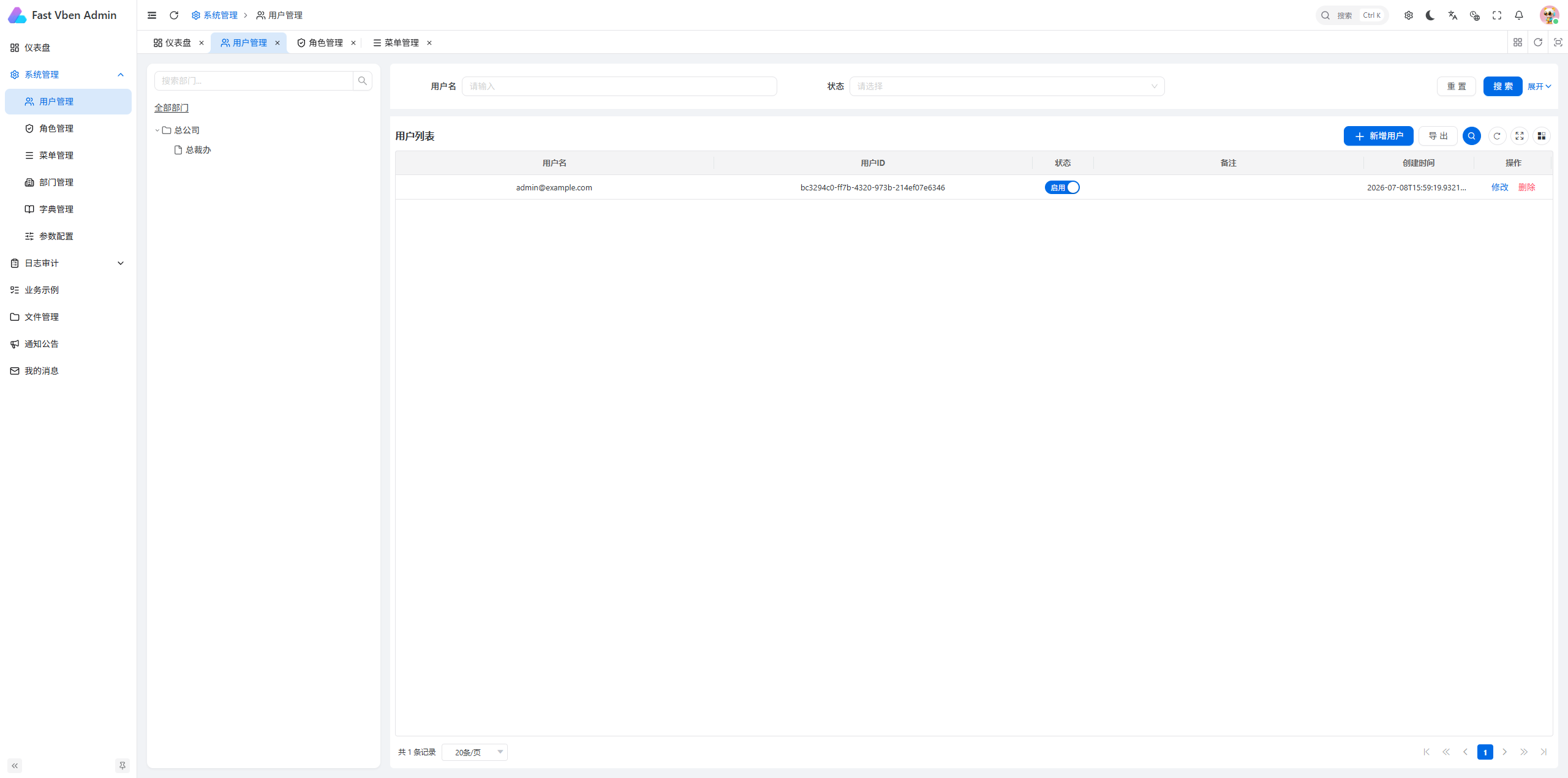Screen dimensions: 1568x778
Task: Toggle admin@example.com status switch
Action: click(1062, 187)
